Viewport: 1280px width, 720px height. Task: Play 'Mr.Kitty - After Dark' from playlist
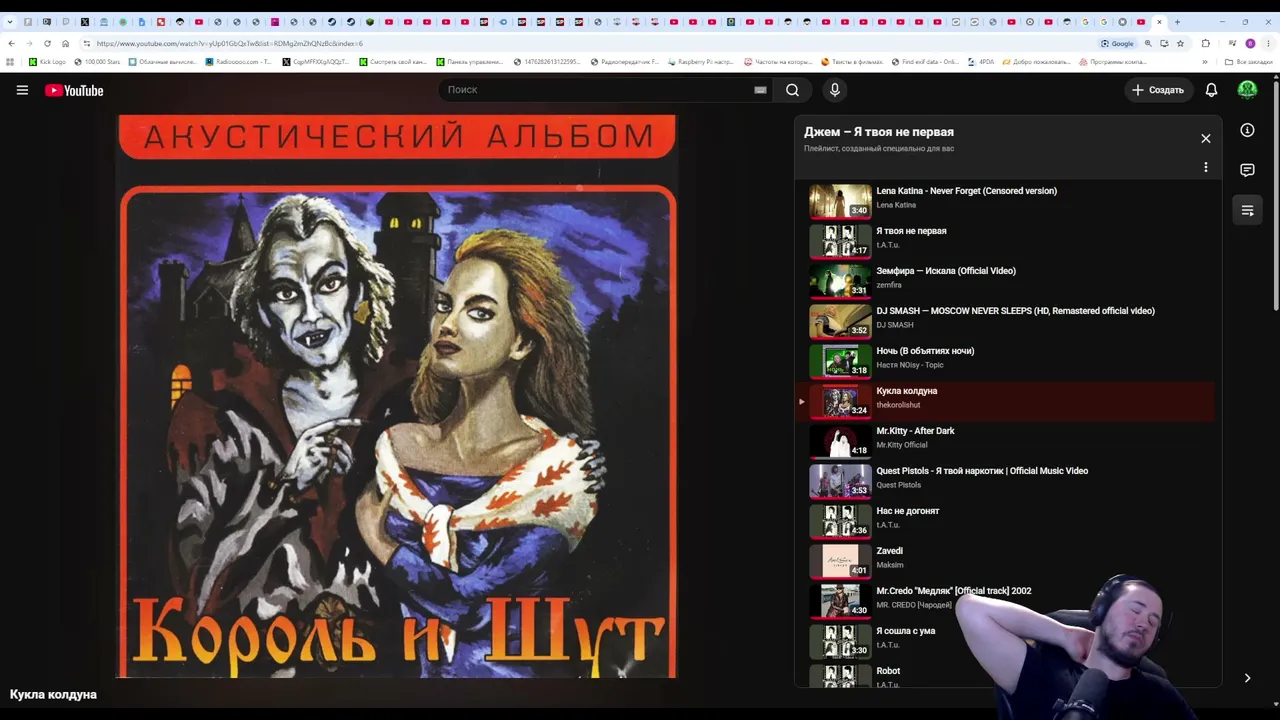coord(1005,441)
